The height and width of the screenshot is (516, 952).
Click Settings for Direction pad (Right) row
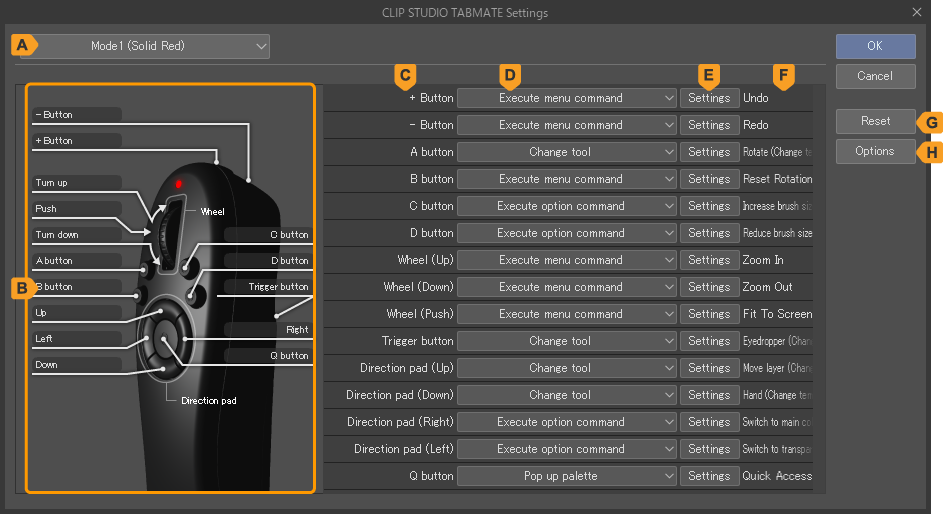click(709, 423)
